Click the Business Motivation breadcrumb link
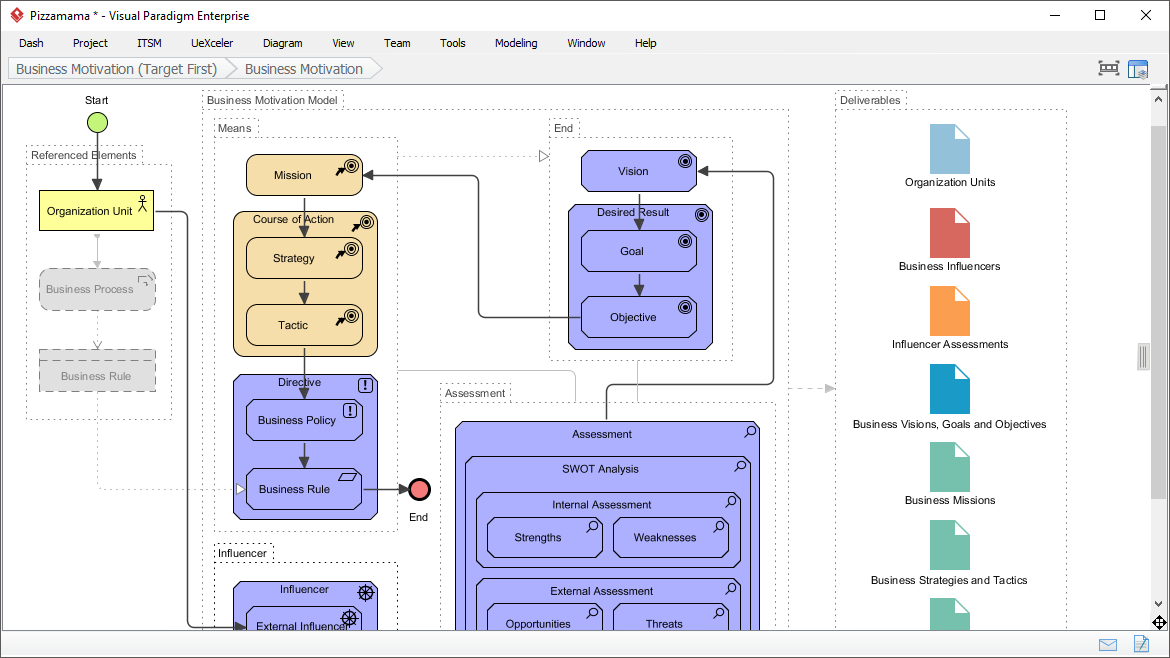 [x=302, y=68]
